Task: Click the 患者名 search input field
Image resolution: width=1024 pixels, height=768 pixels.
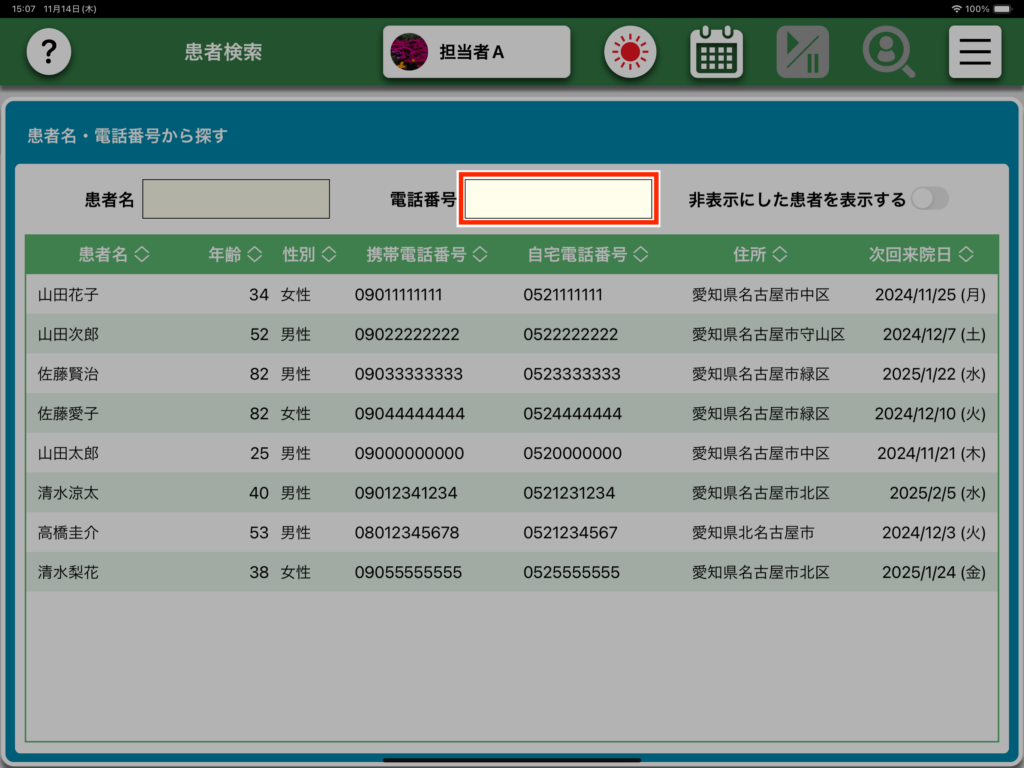Action: [236, 199]
